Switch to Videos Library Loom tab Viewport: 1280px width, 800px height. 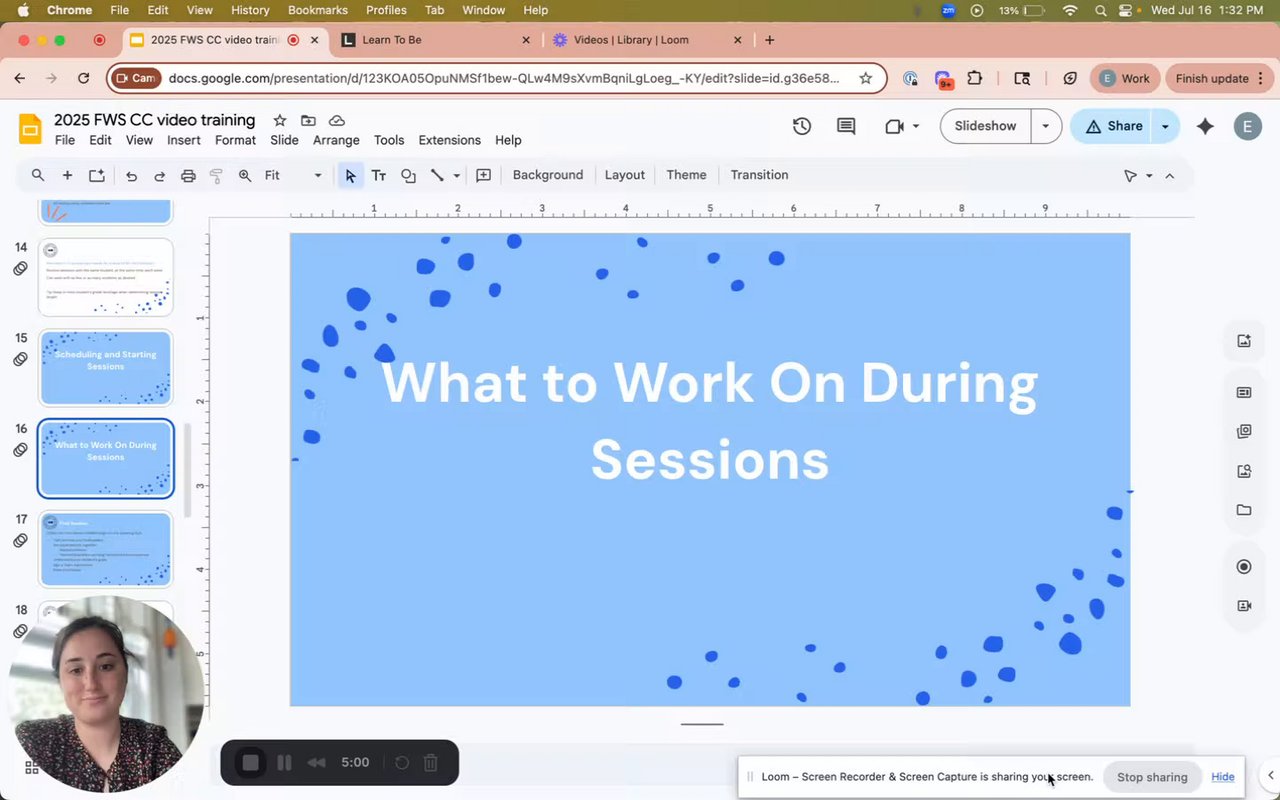647,40
